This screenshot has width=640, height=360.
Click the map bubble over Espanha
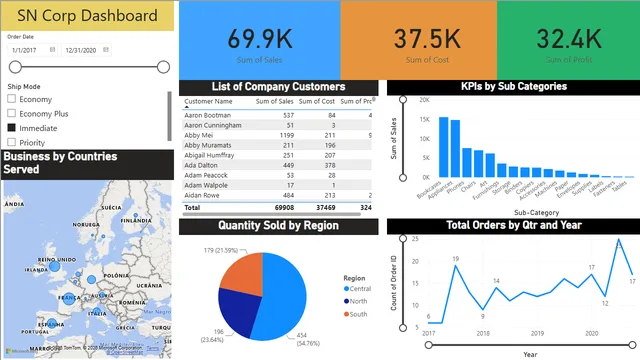tap(51, 323)
